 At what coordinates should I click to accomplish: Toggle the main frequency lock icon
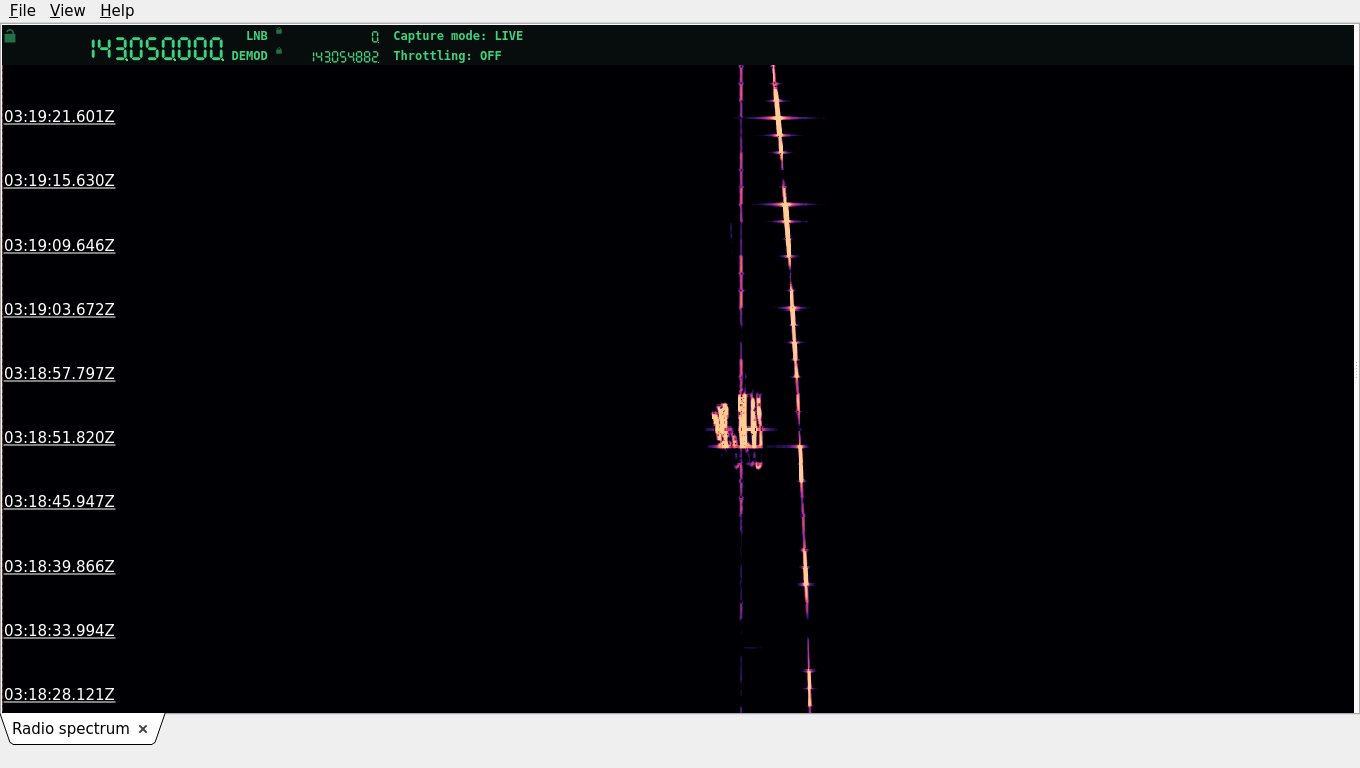pos(10,36)
